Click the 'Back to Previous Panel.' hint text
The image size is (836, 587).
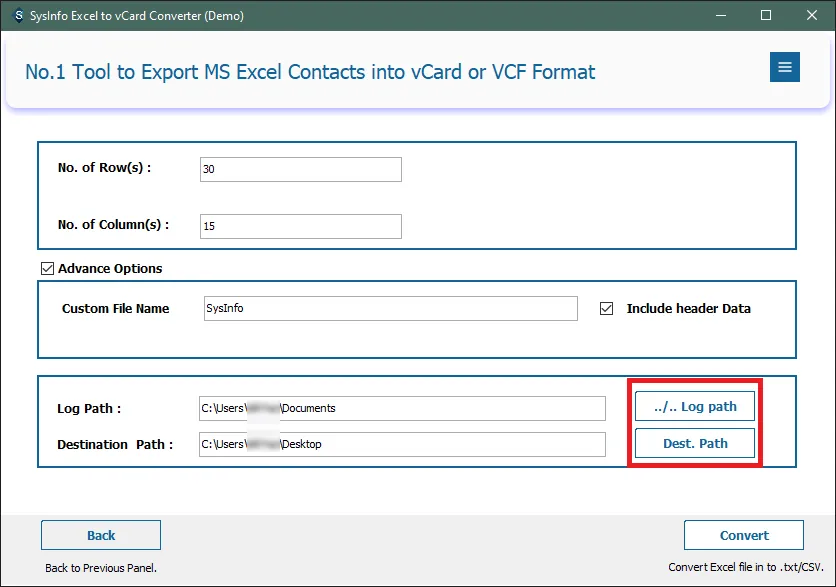pos(99,569)
